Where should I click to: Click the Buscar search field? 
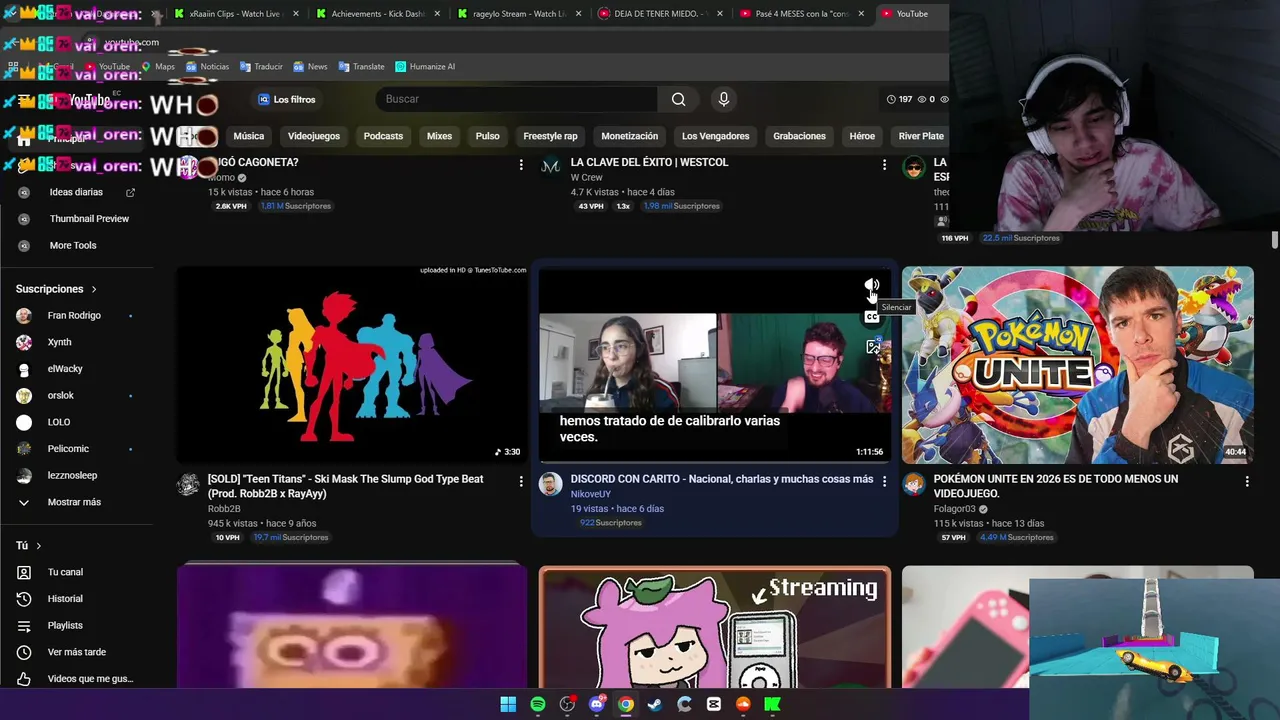coord(516,99)
